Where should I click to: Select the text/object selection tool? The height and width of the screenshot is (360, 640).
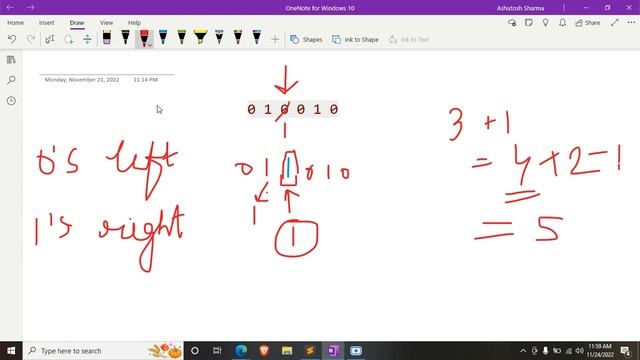pos(50,39)
